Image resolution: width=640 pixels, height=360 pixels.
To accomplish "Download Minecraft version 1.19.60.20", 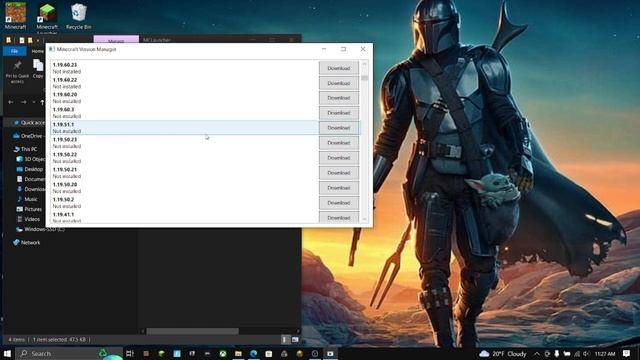I will coord(339,98).
